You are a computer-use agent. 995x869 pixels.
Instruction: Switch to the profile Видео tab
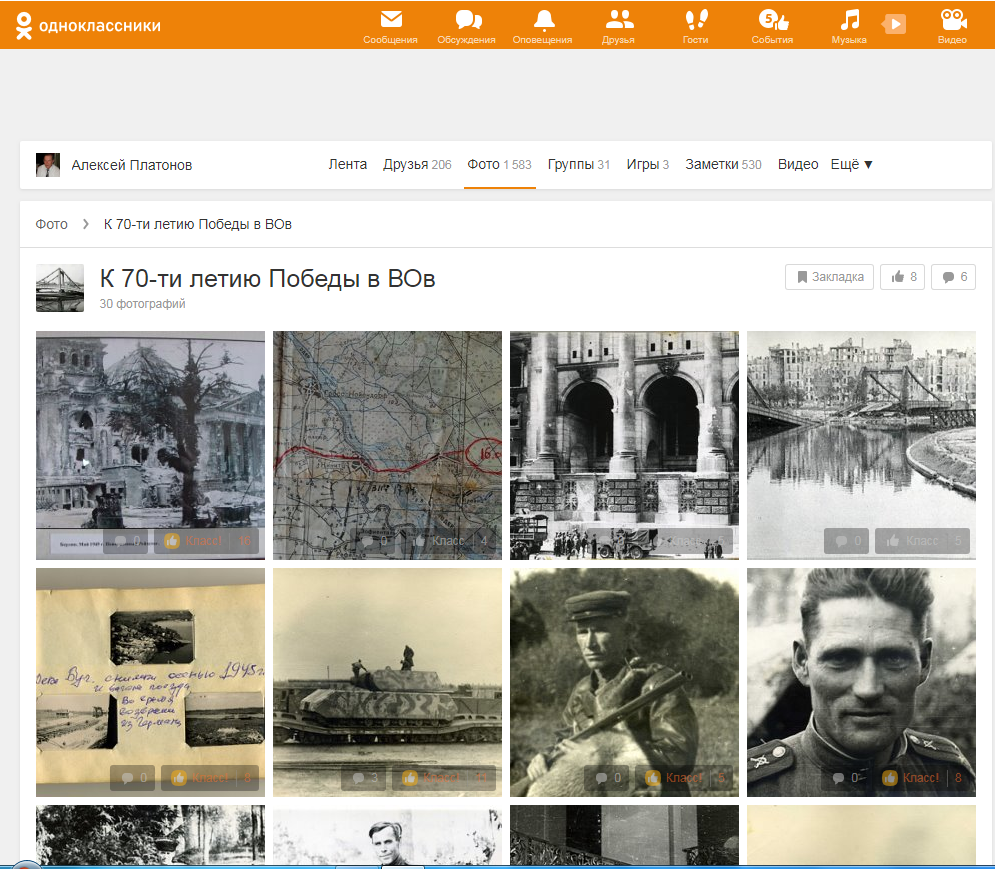click(798, 164)
